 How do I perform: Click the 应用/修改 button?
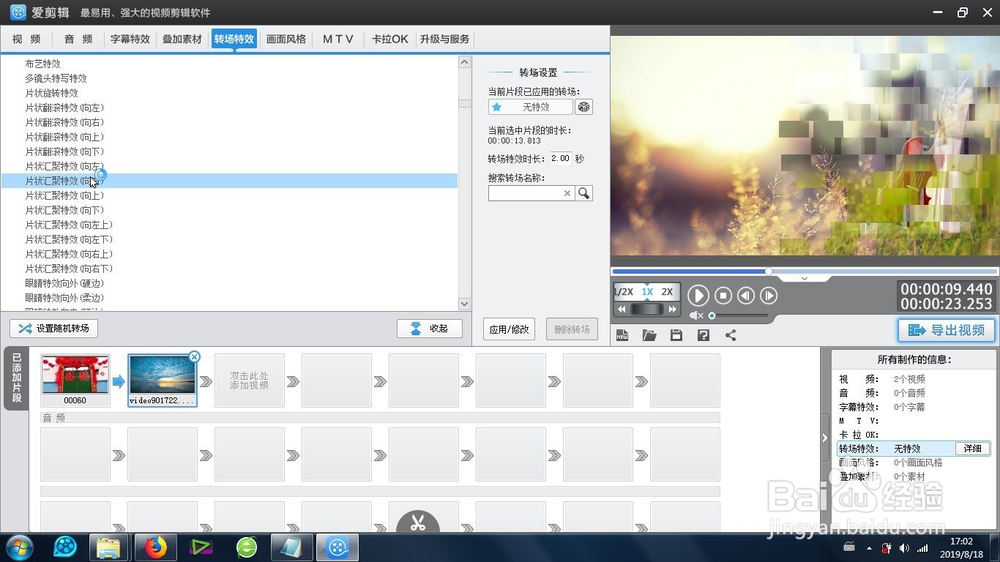point(509,329)
